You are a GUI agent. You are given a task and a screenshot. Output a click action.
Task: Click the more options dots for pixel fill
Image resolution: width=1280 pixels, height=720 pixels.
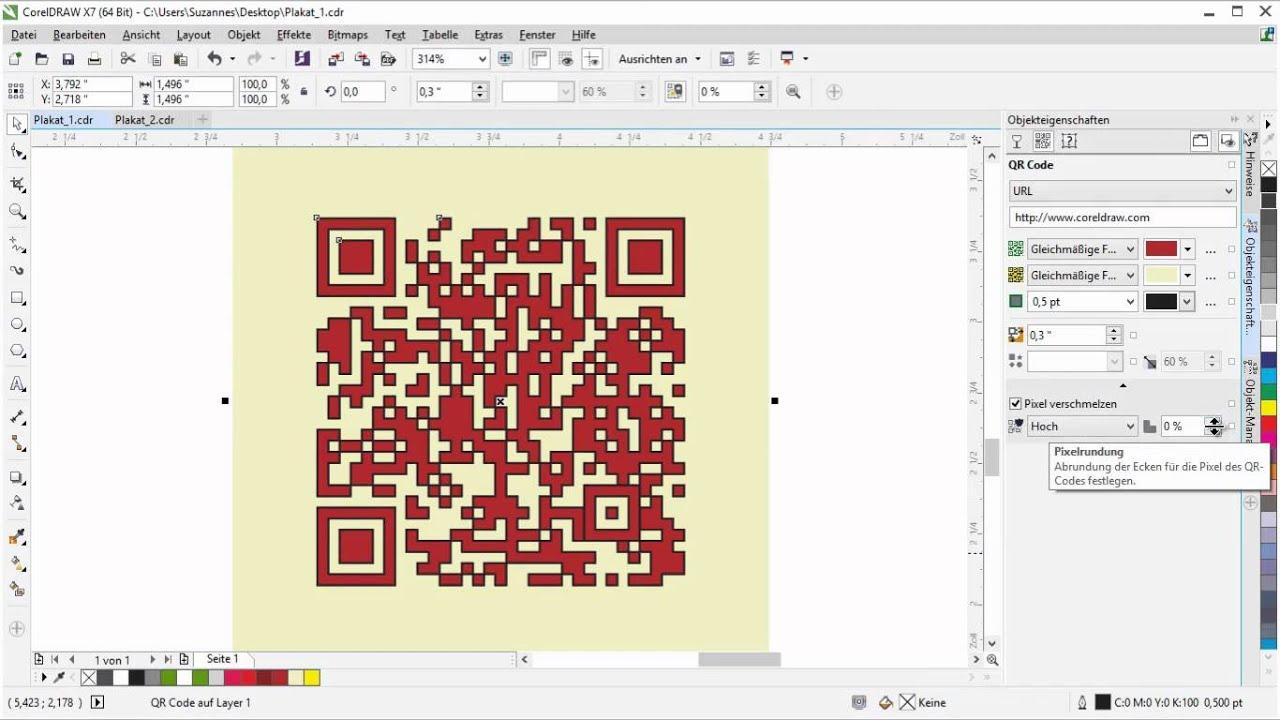[x=1211, y=249]
